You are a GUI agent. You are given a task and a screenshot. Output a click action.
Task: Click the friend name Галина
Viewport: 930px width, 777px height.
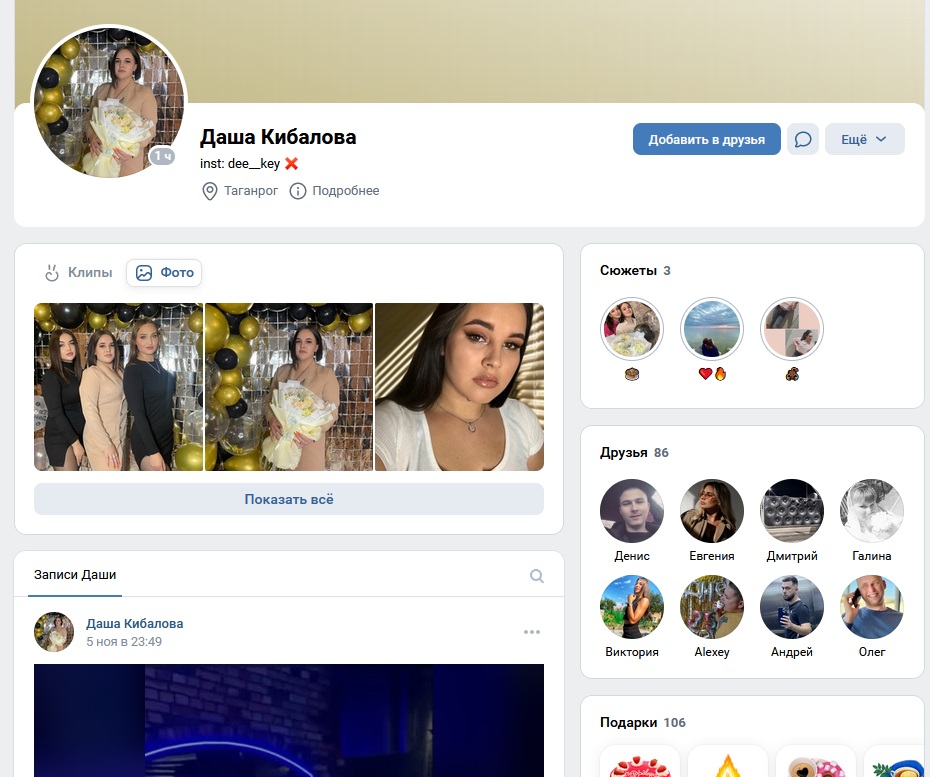coord(872,556)
